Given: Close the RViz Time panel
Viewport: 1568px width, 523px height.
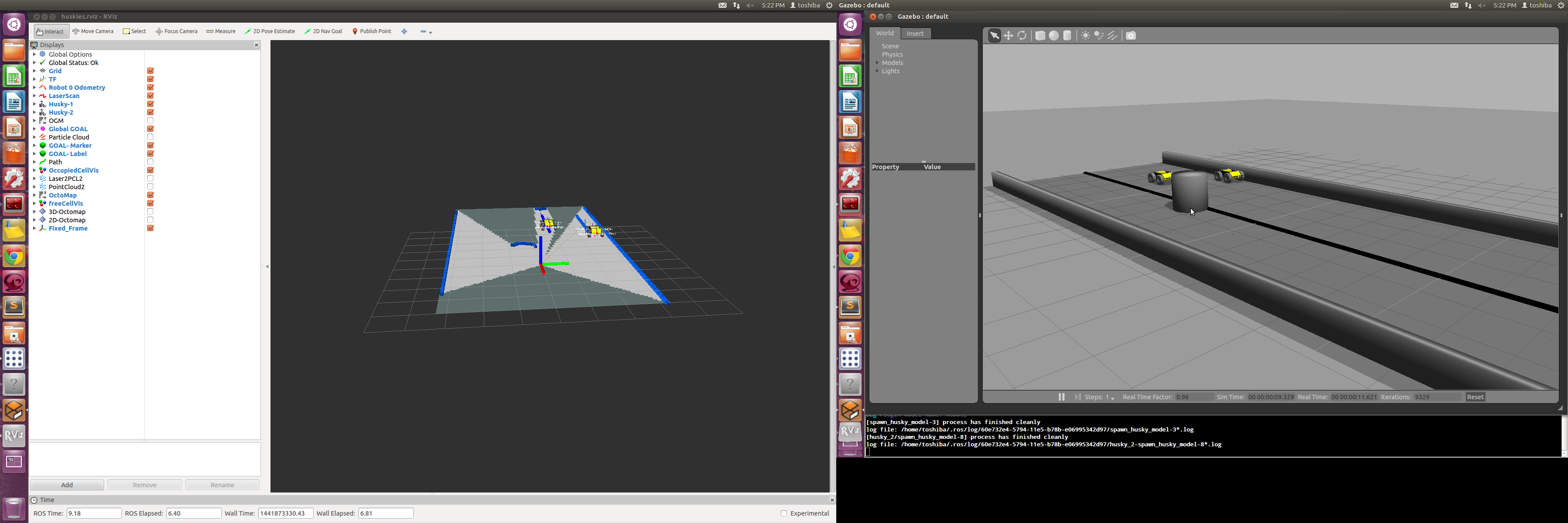Looking at the screenshot, I should (x=831, y=500).
